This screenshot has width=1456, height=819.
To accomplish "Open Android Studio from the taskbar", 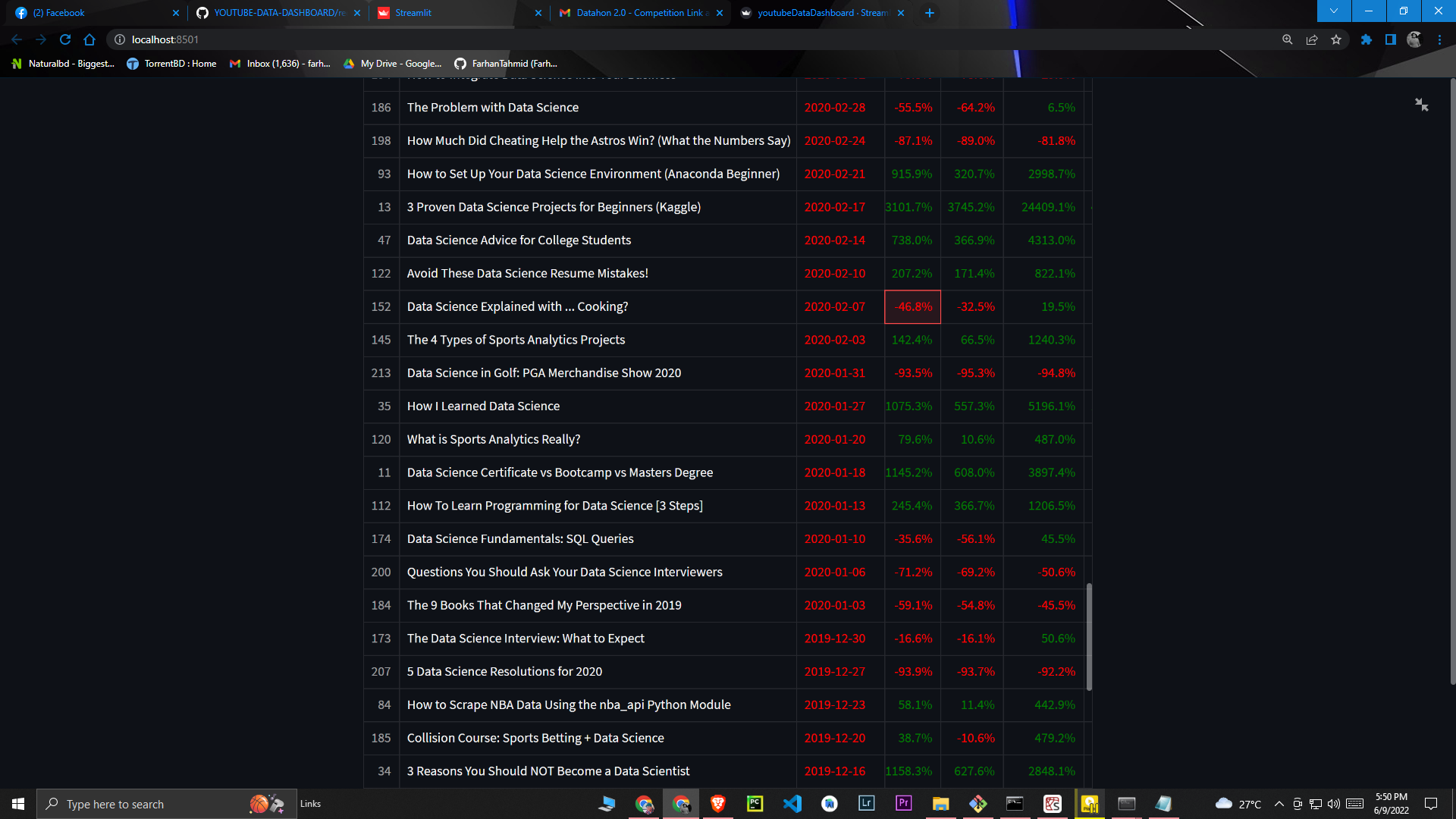I will tap(830, 805).
